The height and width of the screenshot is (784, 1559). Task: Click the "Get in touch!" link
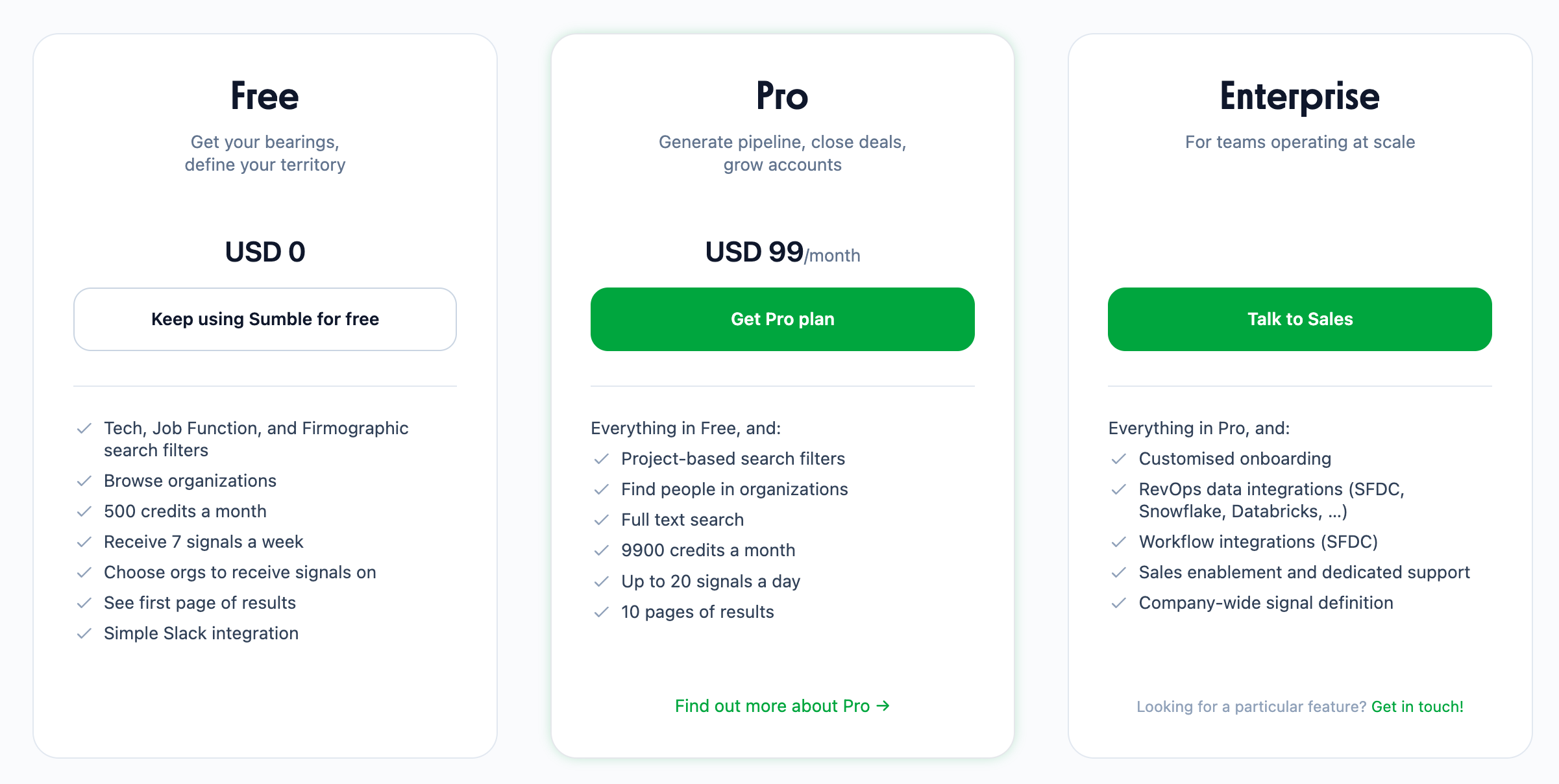click(x=1418, y=707)
